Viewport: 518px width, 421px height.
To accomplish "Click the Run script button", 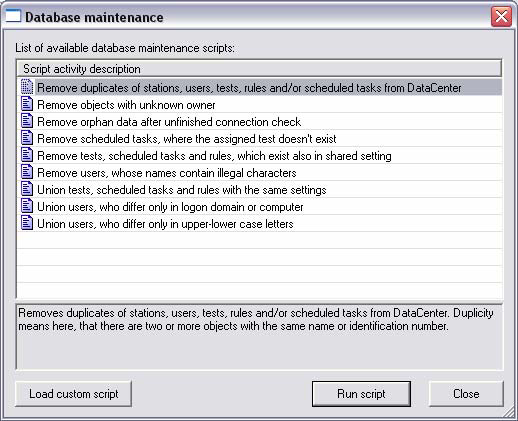I will pos(361,394).
